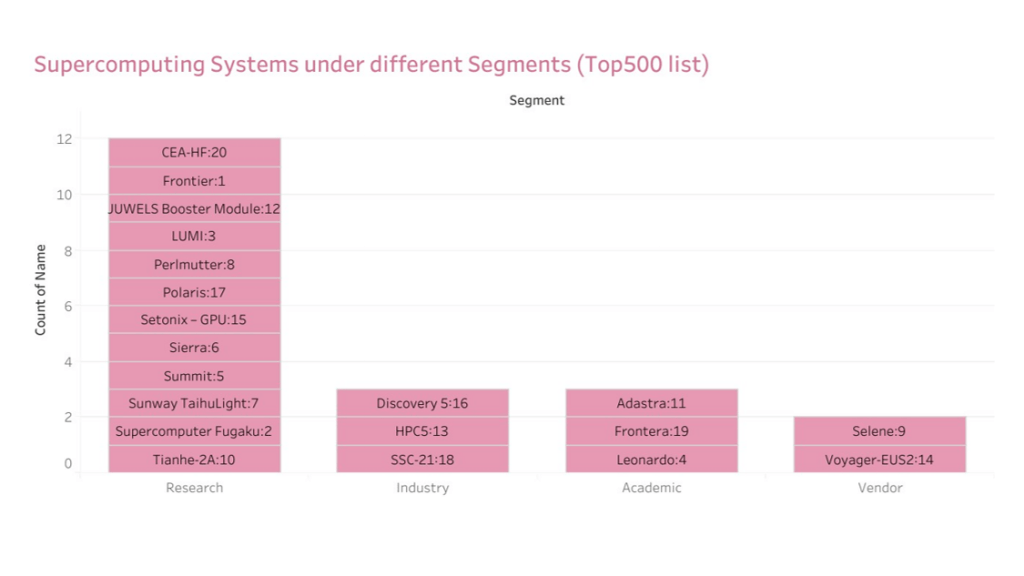Image resolution: width=1024 pixels, height=576 pixels.
Task: Select the HPC5:13 Industry segment
Action: pyautogui.click(x=422, y=431)
